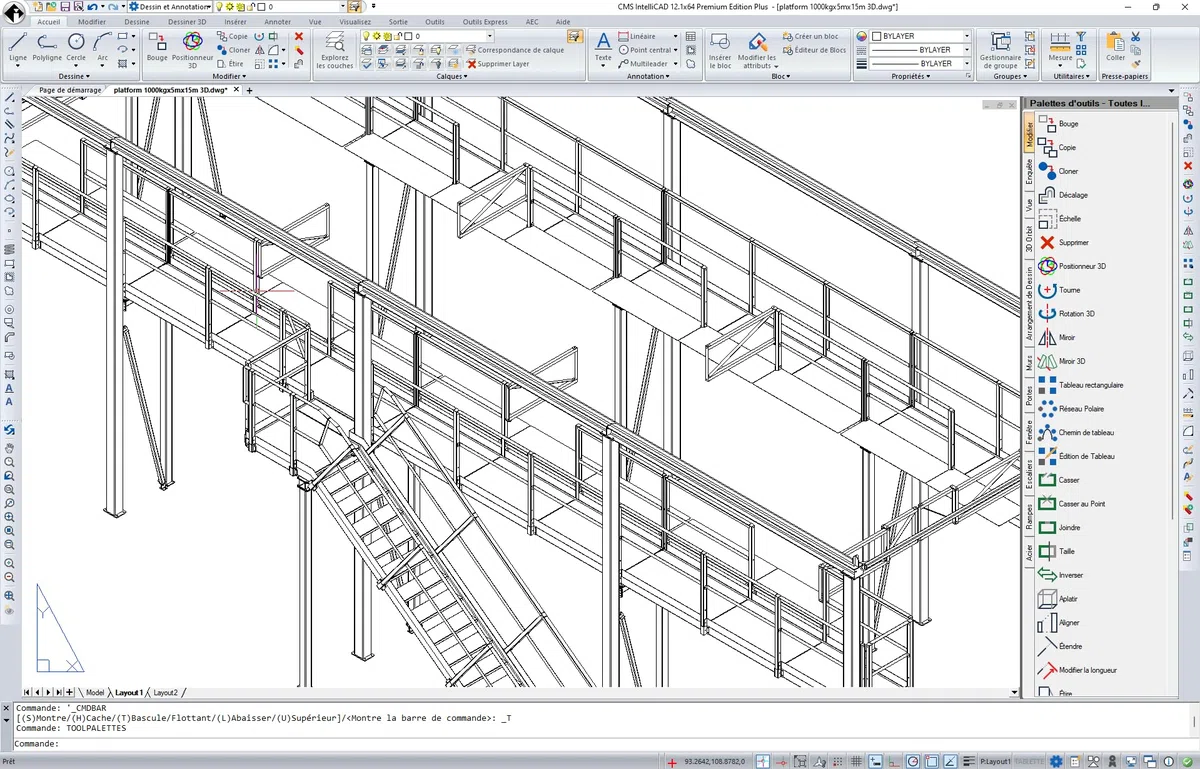The height and width of the screenshot is (769, 1200).
Task: Click the scissors cut icon
Action: tap(1136, 36)
